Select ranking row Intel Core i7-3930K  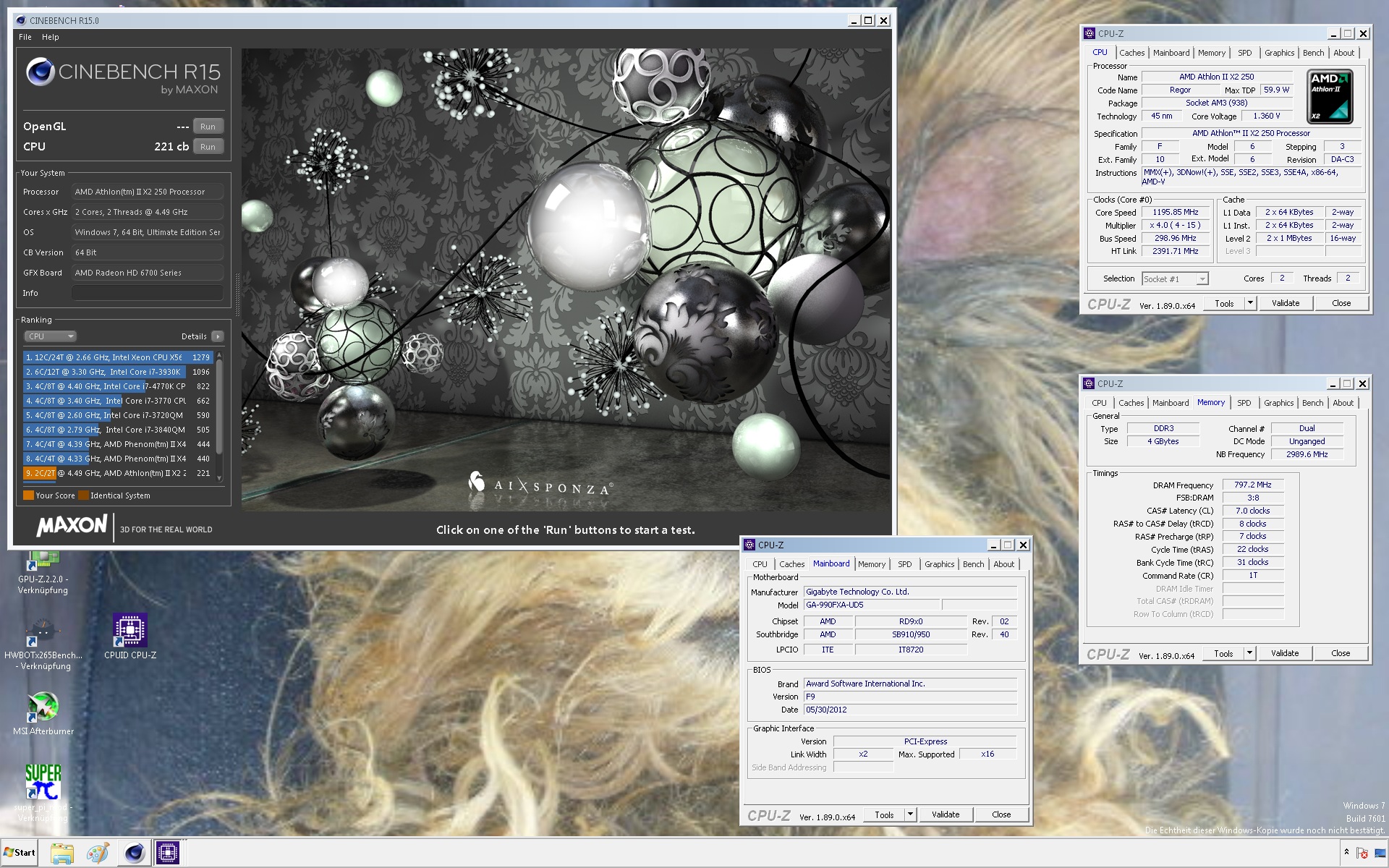tap(119, 372)
